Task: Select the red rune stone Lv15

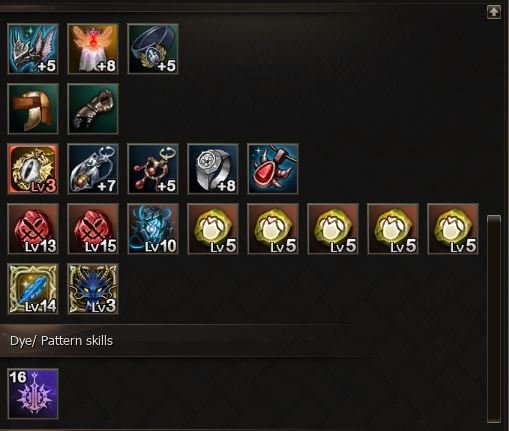Action: click(93, 229)
